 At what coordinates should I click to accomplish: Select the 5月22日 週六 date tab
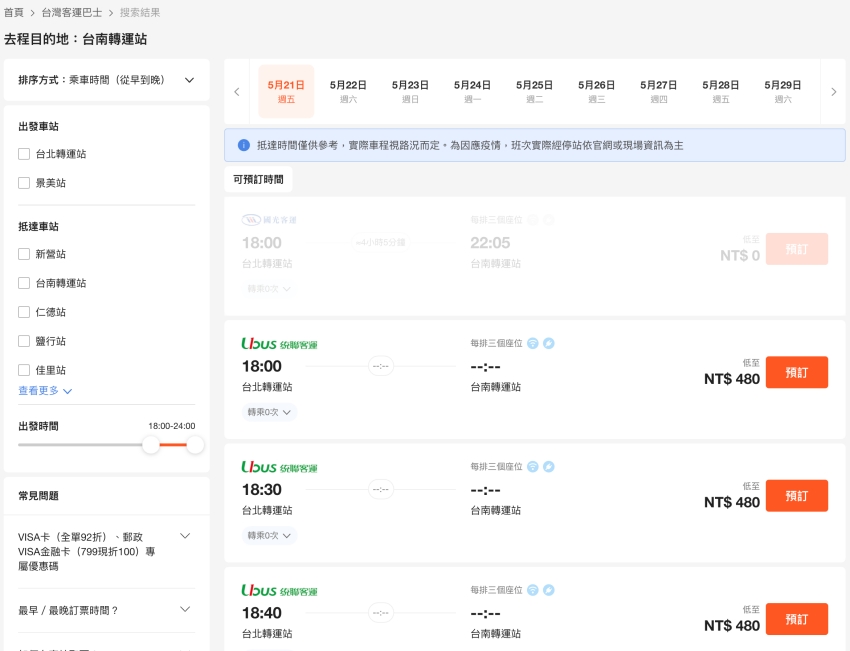tap(348, 91)
